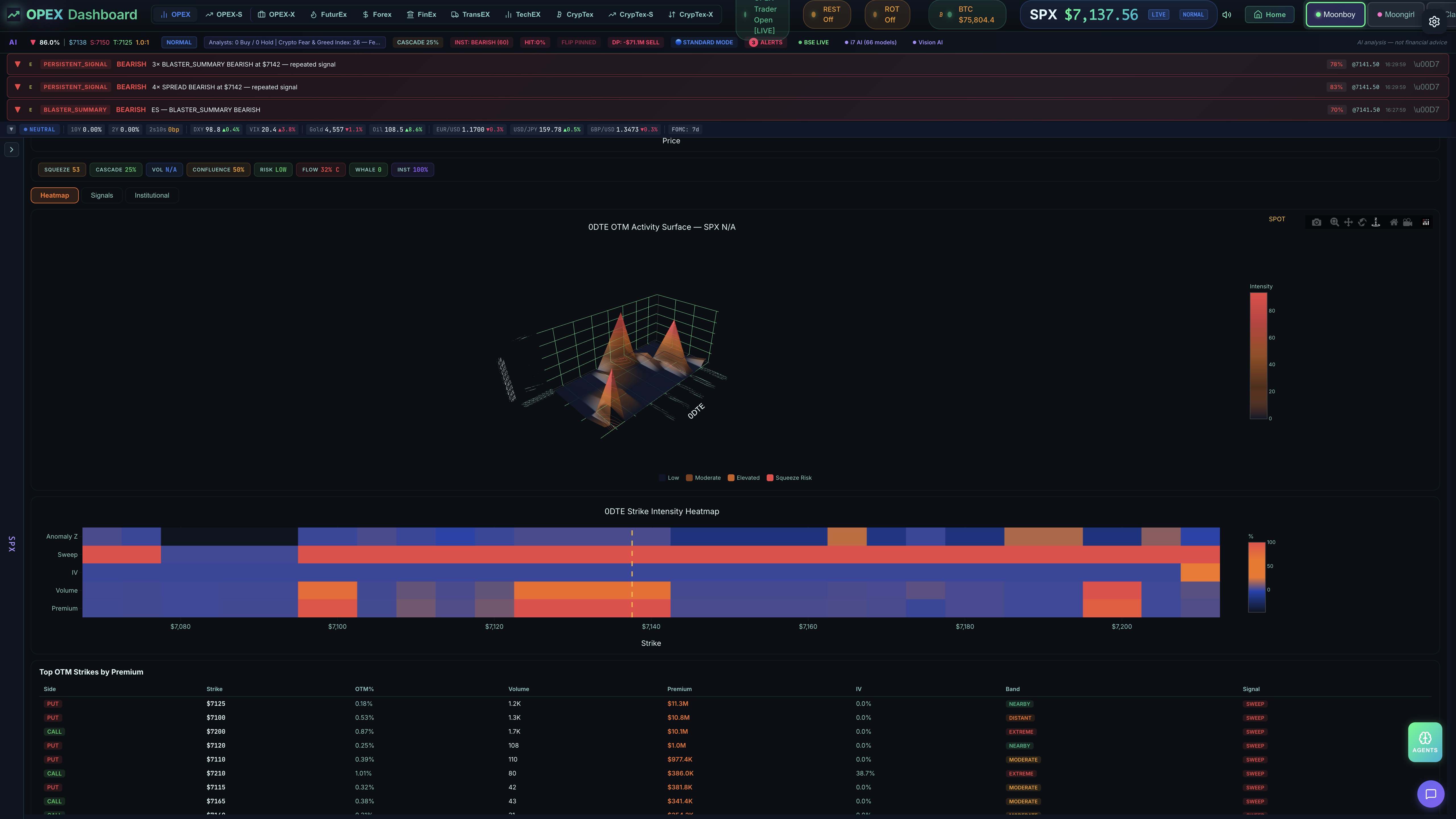This screenshot has height=819, width=1456.
Task: Switch to the OPEX-X tab
Action: tap(276, 15)
